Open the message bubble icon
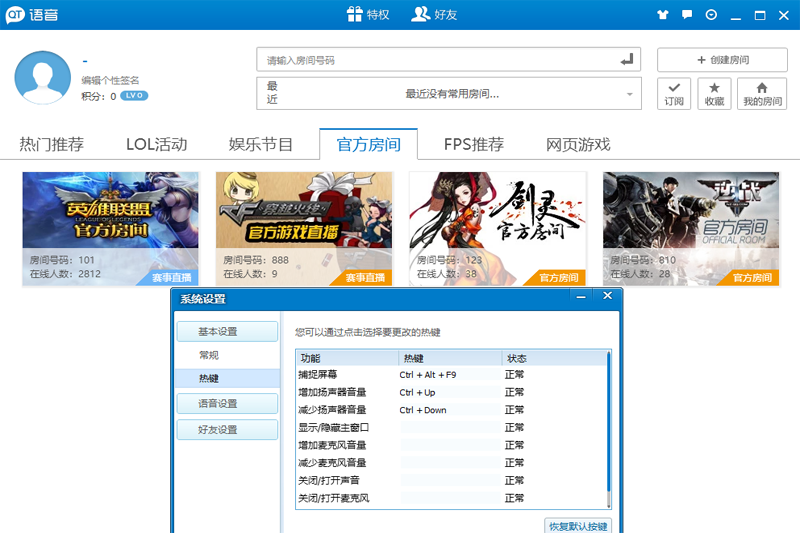This screenshot has height=533, width=800. click(687, 15)
